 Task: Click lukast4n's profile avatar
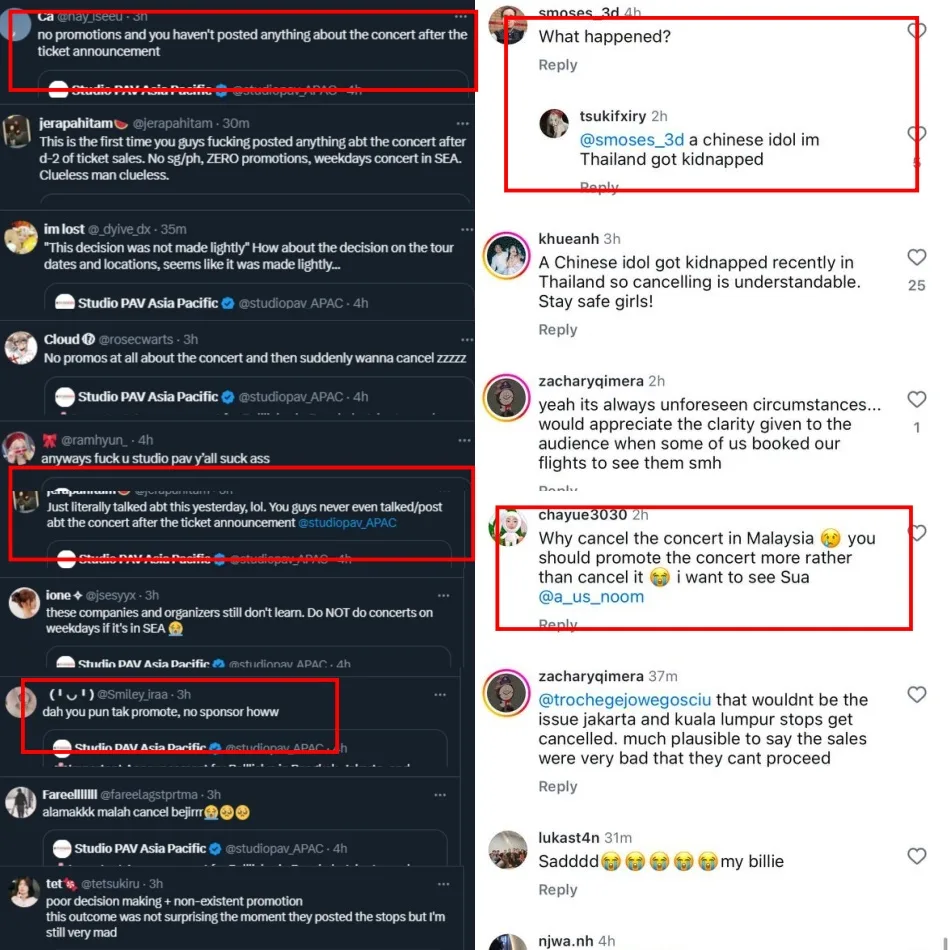tap(507, 852)
